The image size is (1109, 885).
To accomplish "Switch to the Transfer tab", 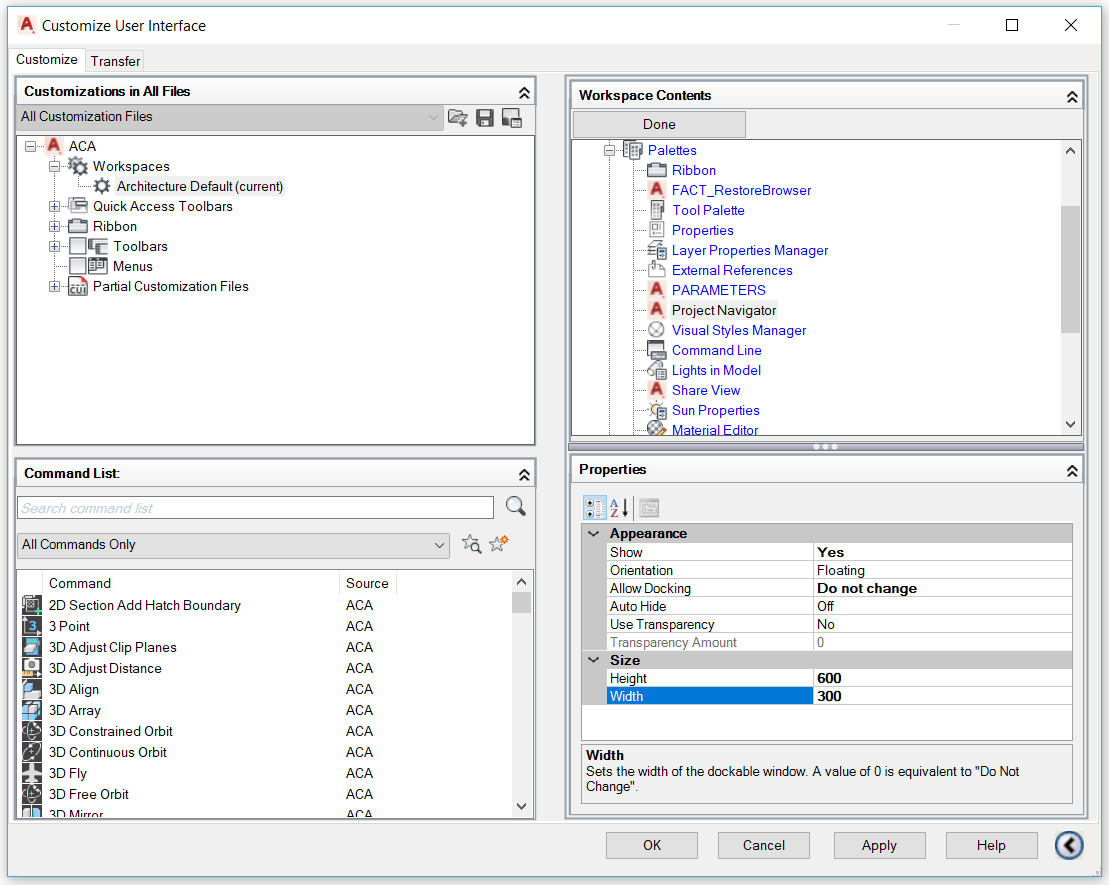I will coord(114,60).
